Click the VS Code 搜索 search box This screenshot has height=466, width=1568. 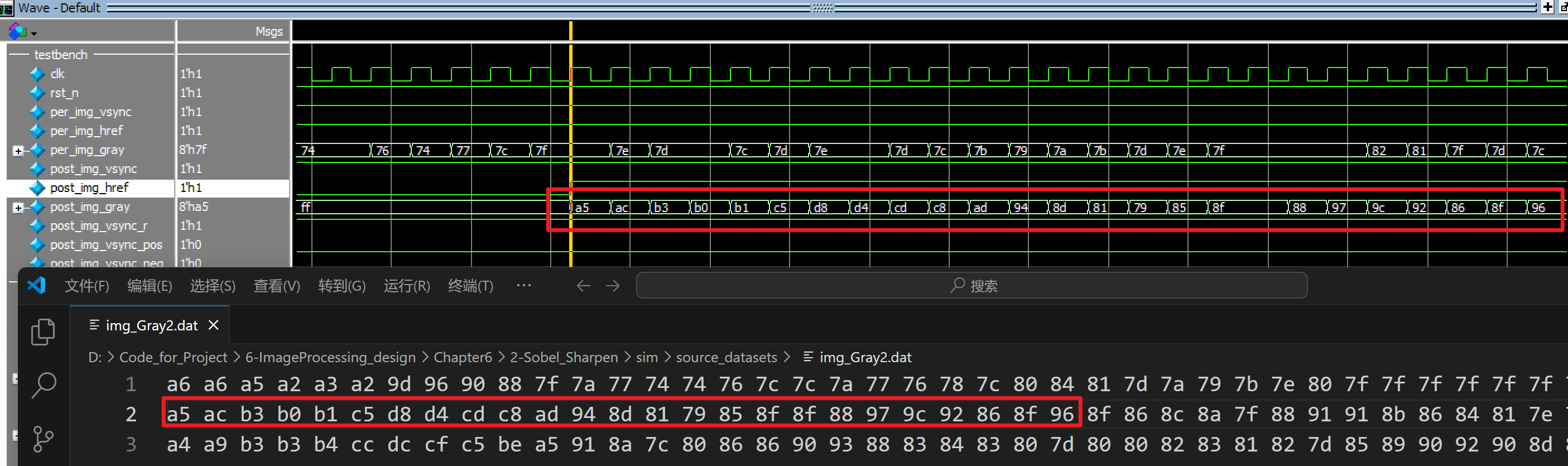(971, 286)
